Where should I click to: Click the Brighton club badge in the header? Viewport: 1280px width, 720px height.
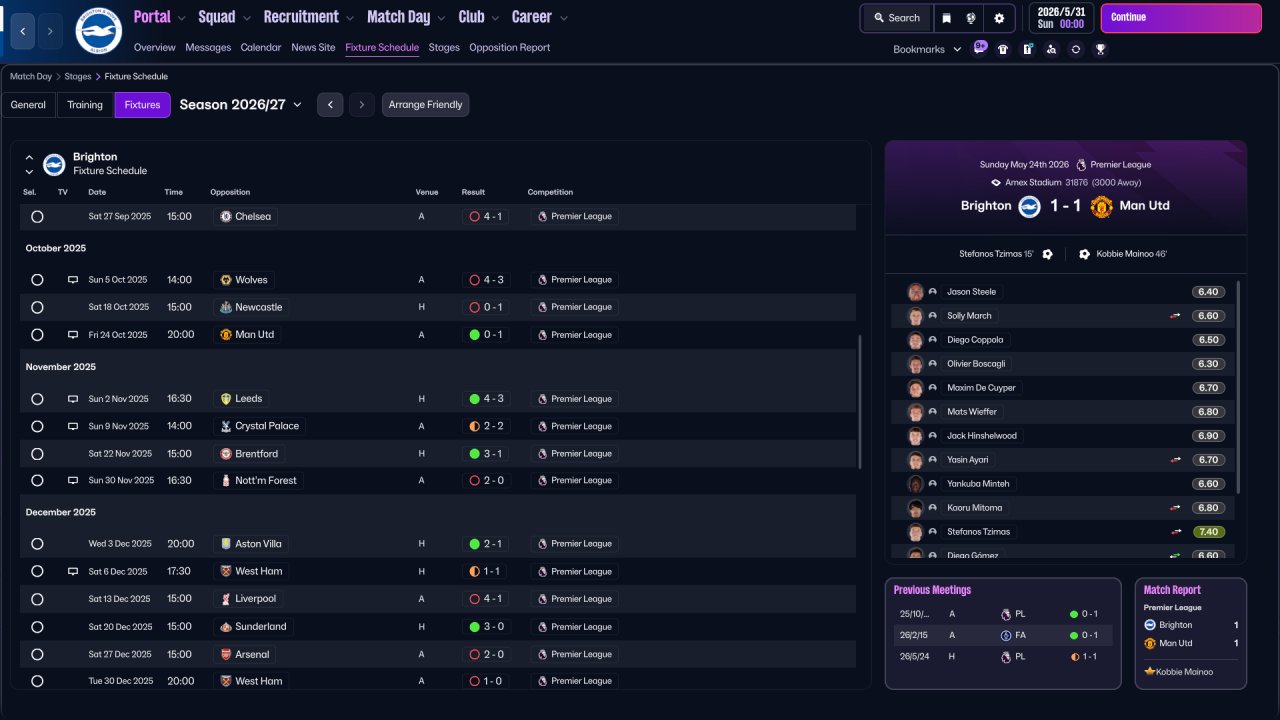[99, 31]
